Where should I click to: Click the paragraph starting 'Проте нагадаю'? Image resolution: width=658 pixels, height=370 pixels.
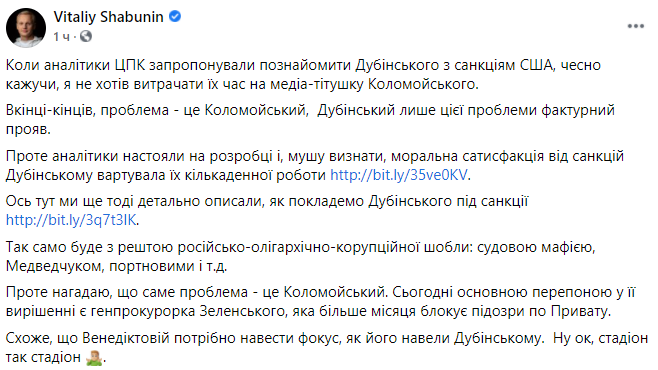click(x=321, y=302)
